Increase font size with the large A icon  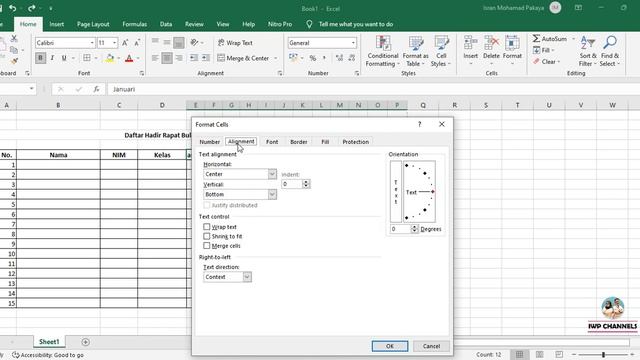pos(125,42)
